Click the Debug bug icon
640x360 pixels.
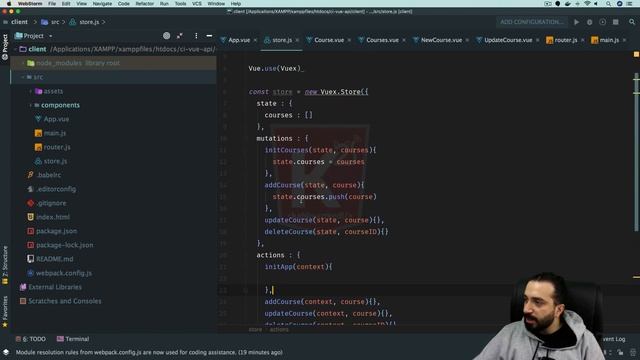pos(589,22)
